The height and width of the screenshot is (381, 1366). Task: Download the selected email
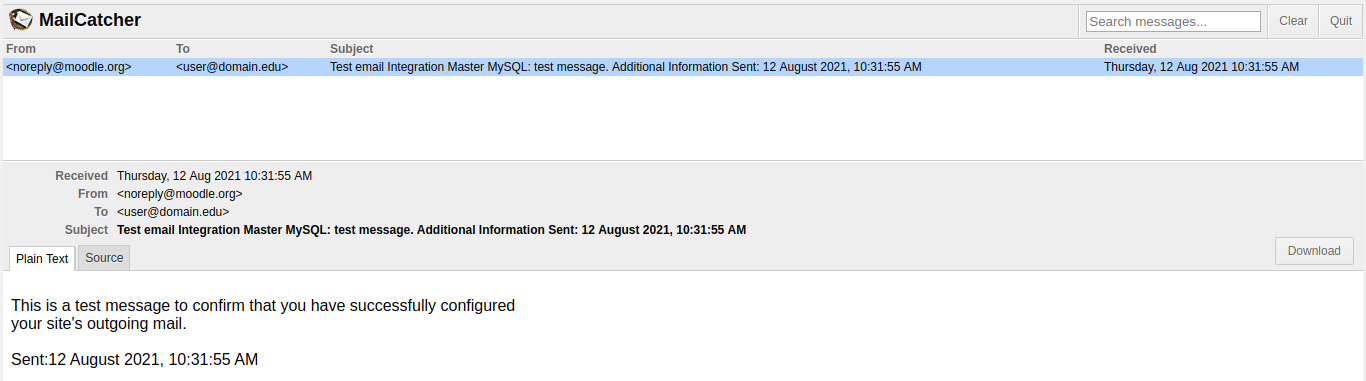click(x=1314, y=251)
